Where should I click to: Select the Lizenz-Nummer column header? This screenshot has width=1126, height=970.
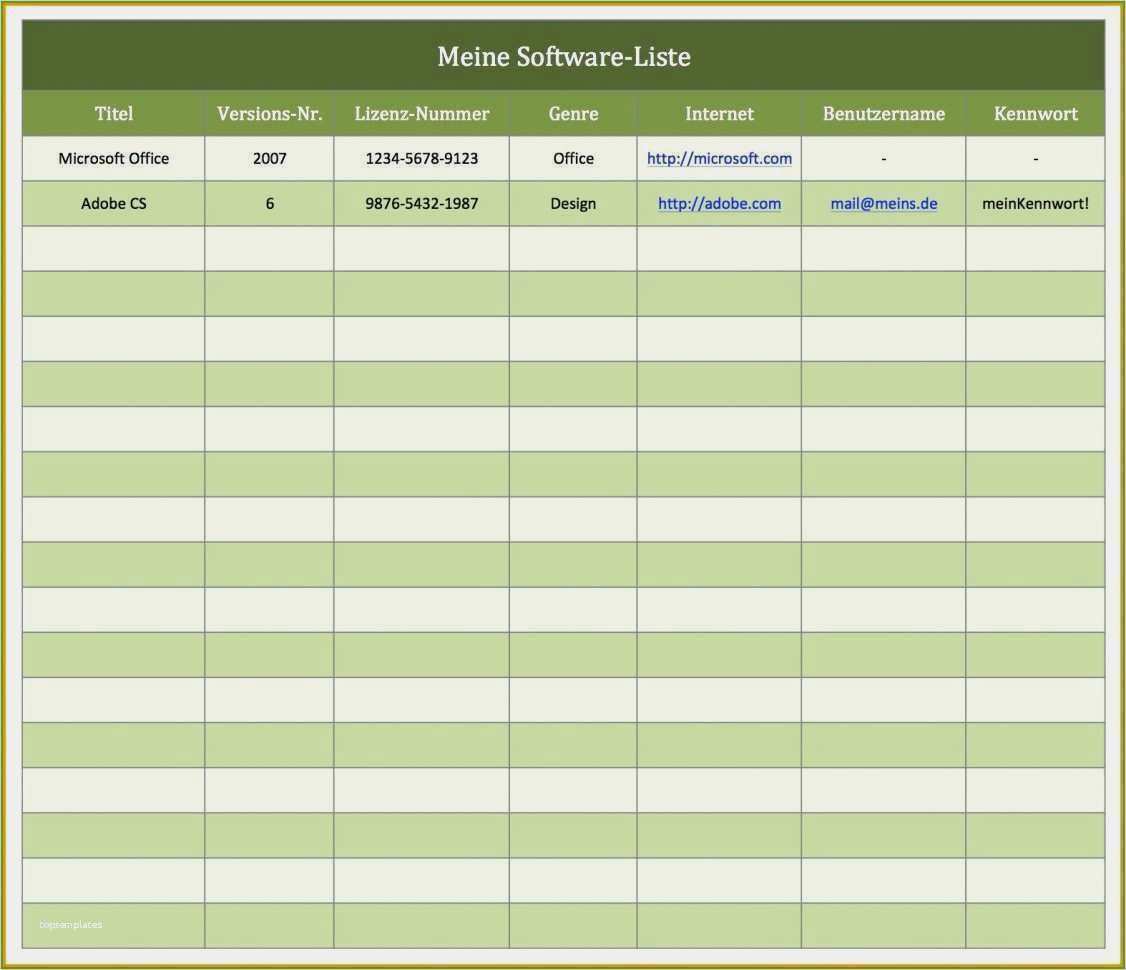(422, 113)
